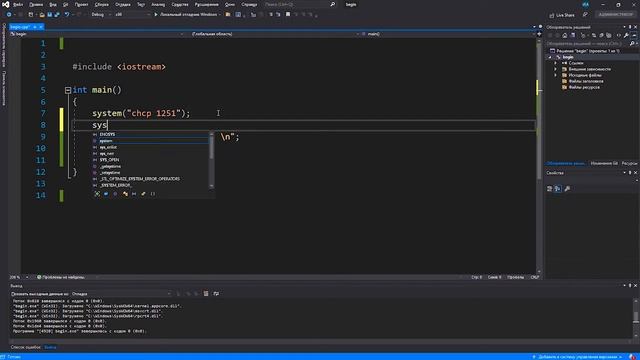This screenshot has height=360, width=640.
Task: Select 'system' in the autocomplete list
Action: click(x=151, y=141)
